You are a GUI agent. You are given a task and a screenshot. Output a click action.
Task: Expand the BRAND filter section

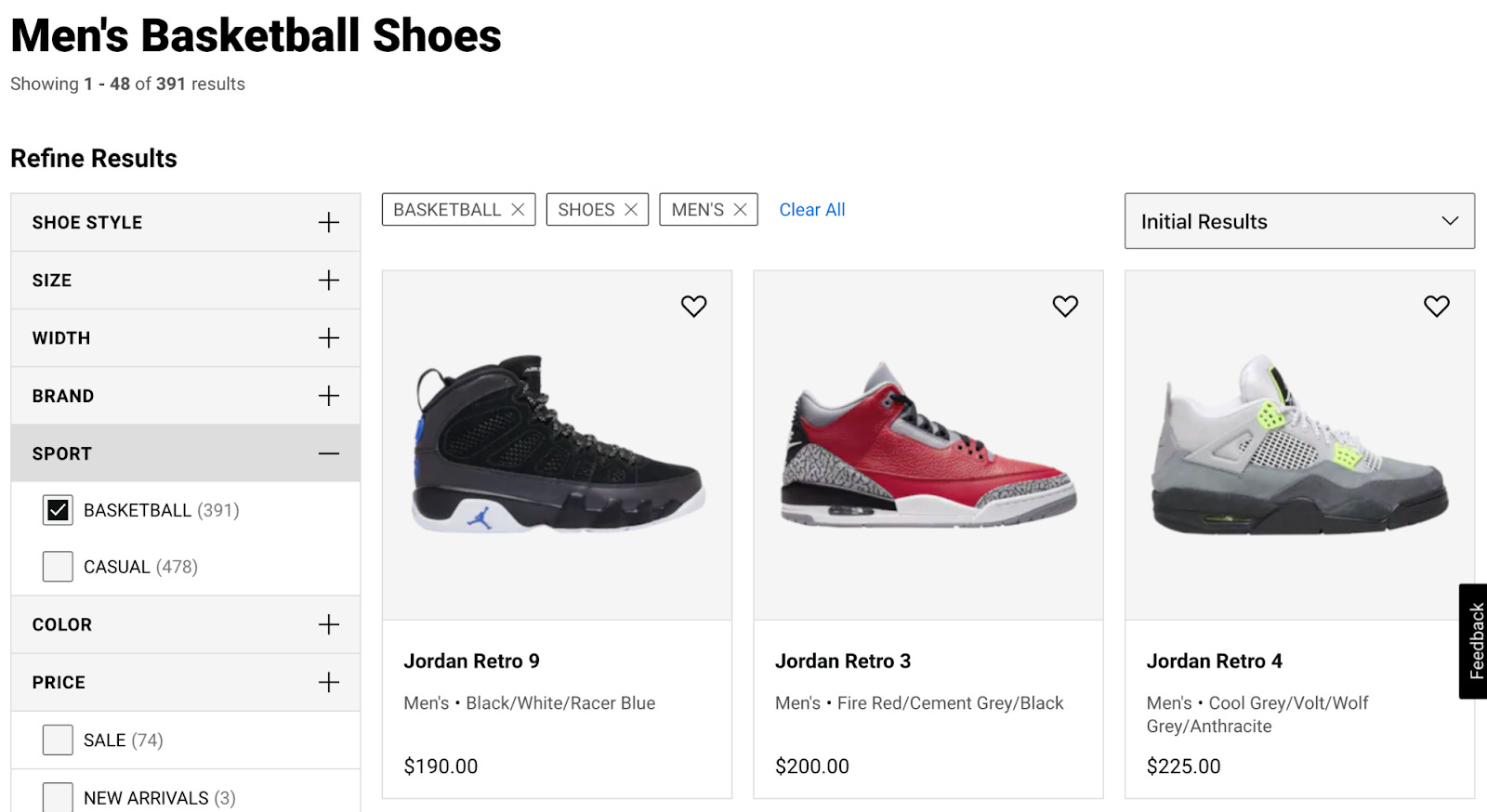coord(328,395)
